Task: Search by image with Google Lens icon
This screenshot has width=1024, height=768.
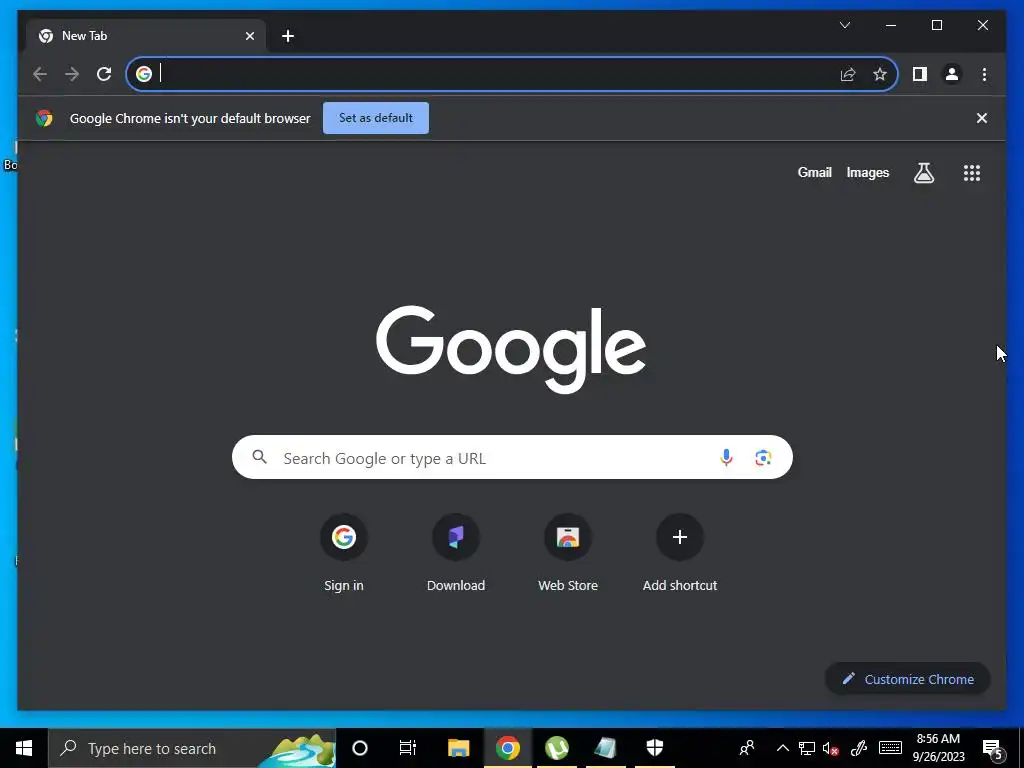Action: click(x=763, y=458)
